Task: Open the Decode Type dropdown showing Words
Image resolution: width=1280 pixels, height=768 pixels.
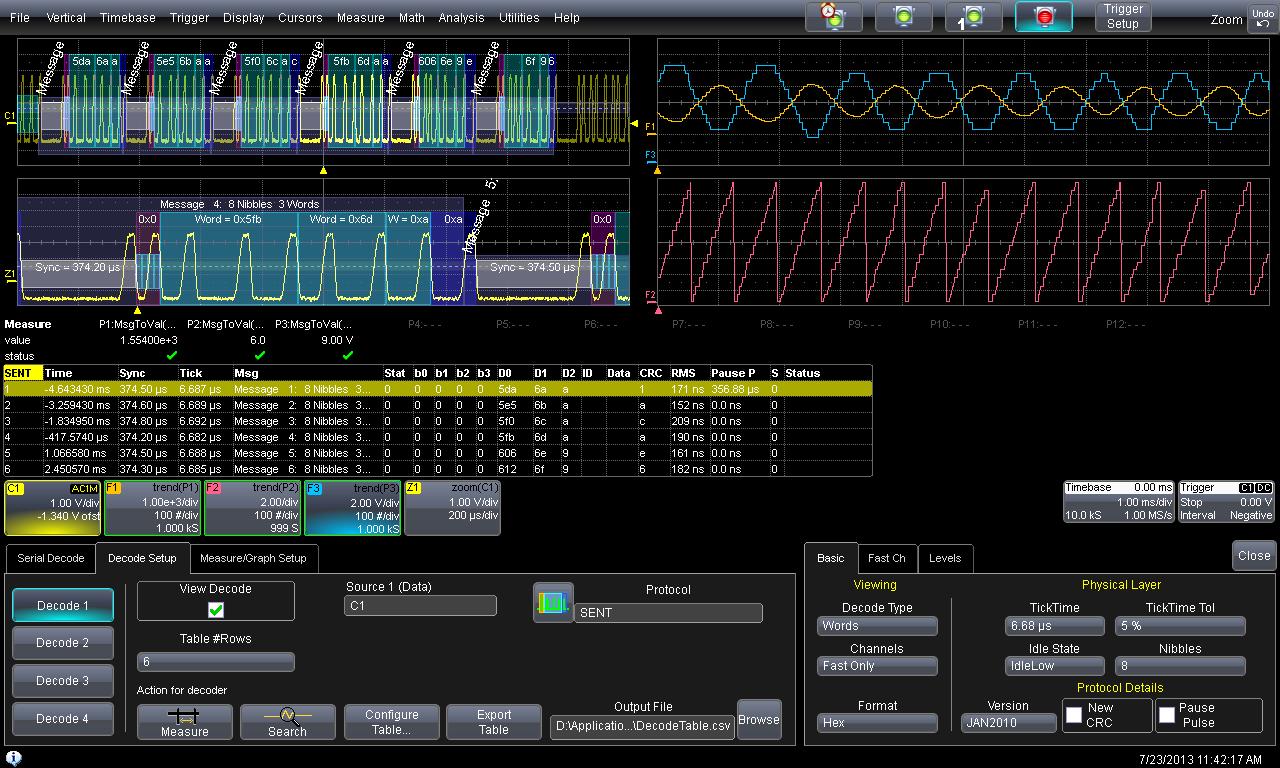Action: click(877, 626)
